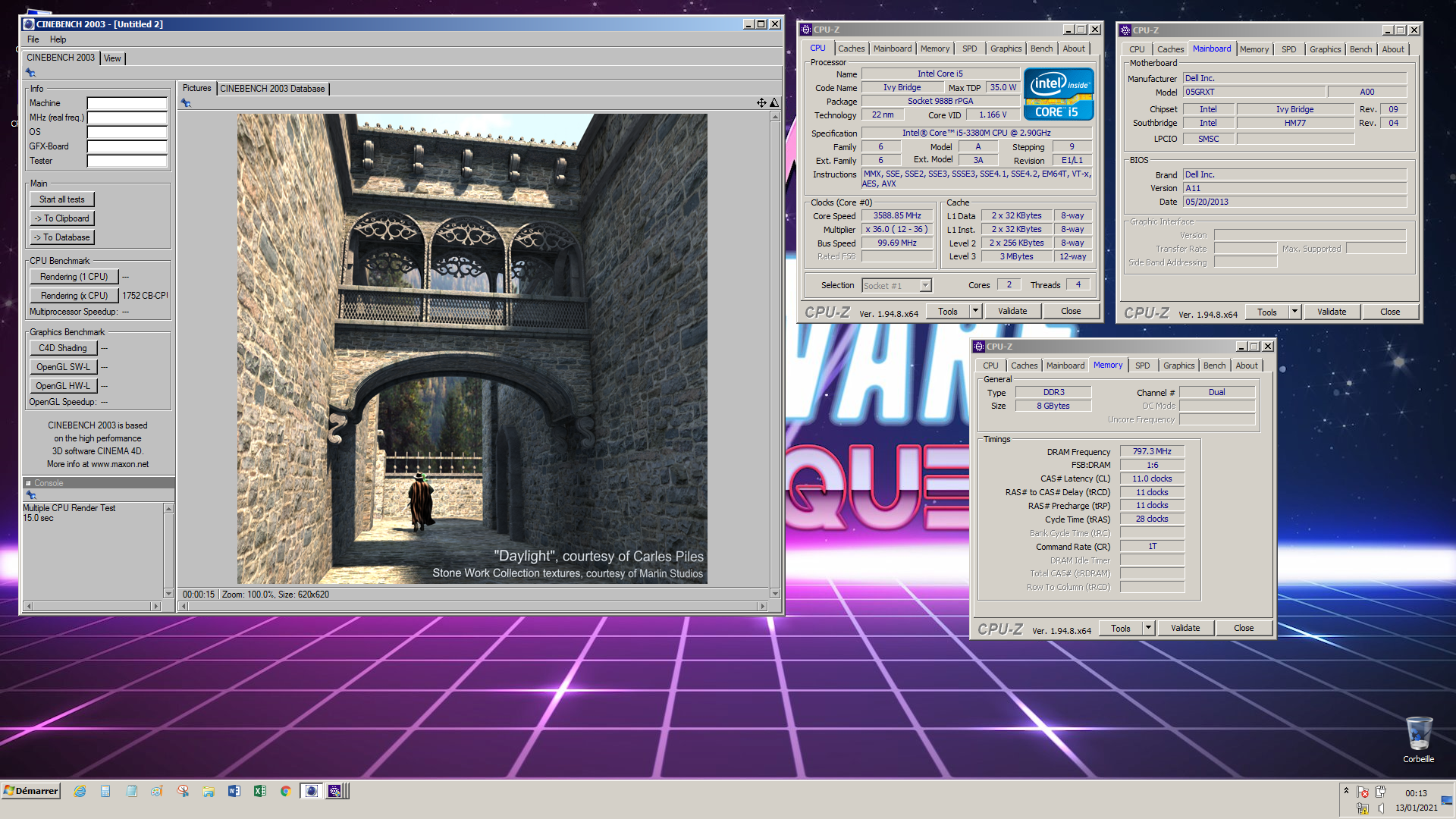Open About tab in Memory CPU-Z window
The width and height of the screenshot is (1456, 819).
[1247, 366]
